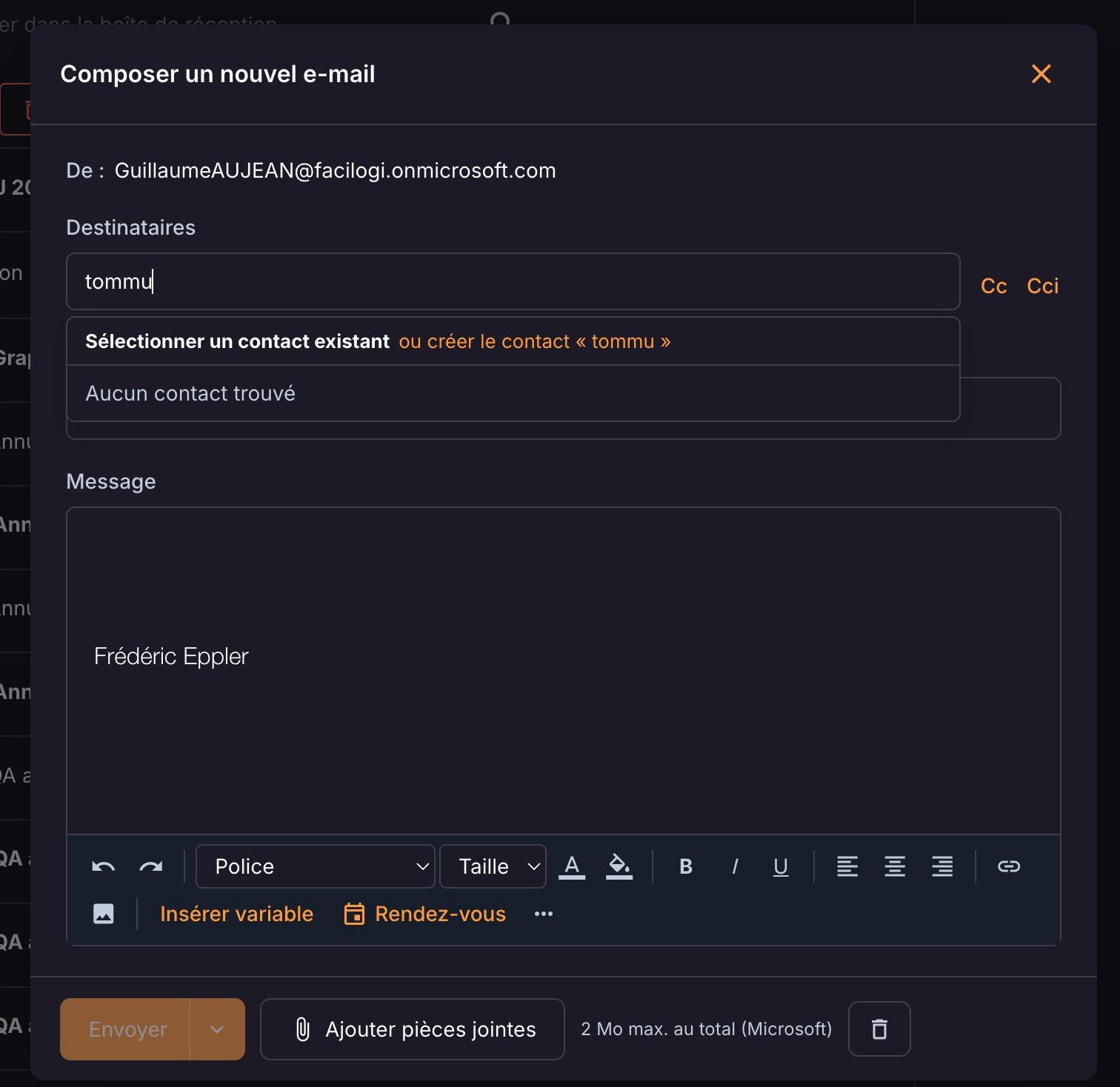Screen dimensions: 1120x1087
Task: Show more formatting options
Action: tap(544, 914)
